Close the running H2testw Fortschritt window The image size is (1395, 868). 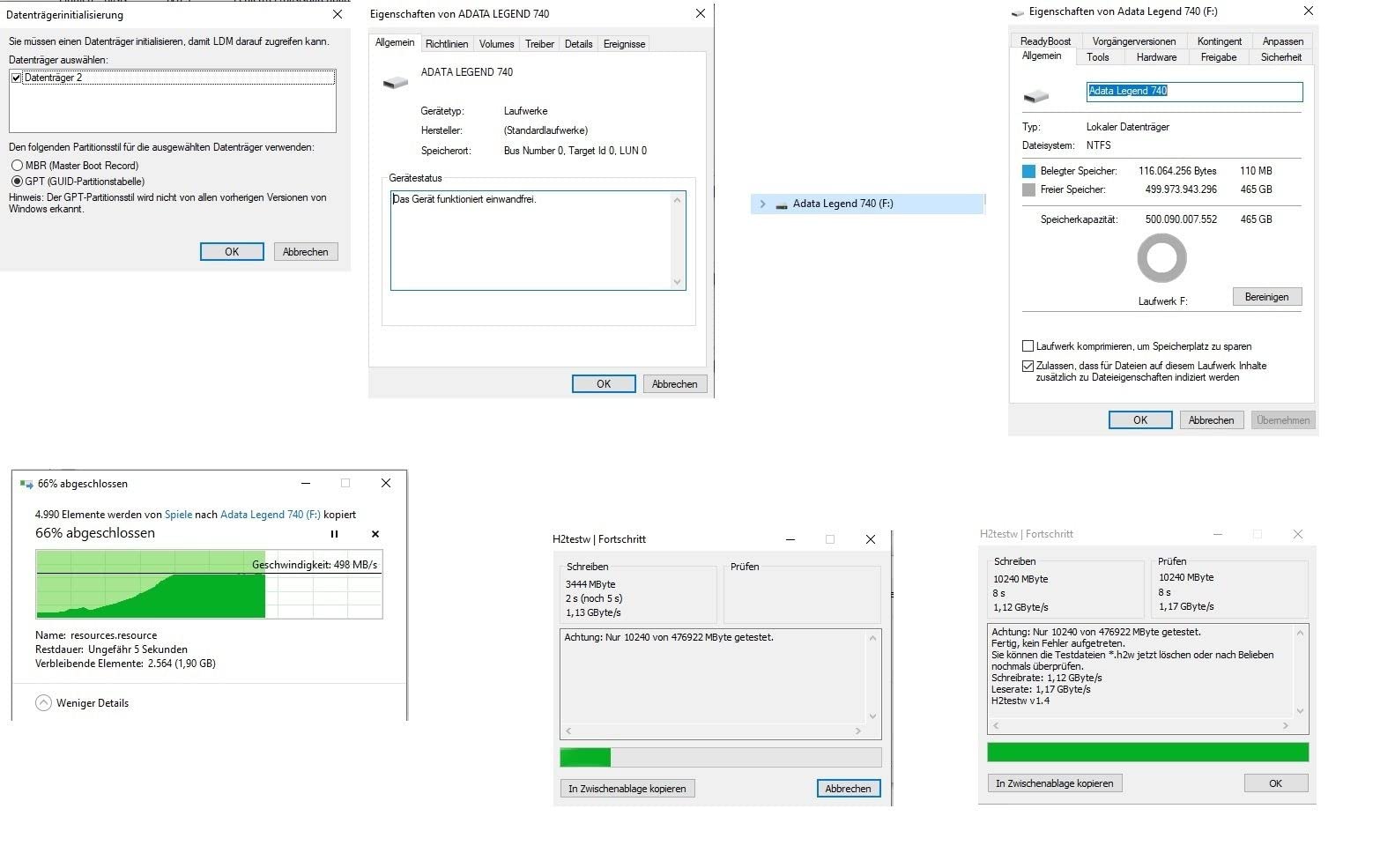(x=871, y=539)
